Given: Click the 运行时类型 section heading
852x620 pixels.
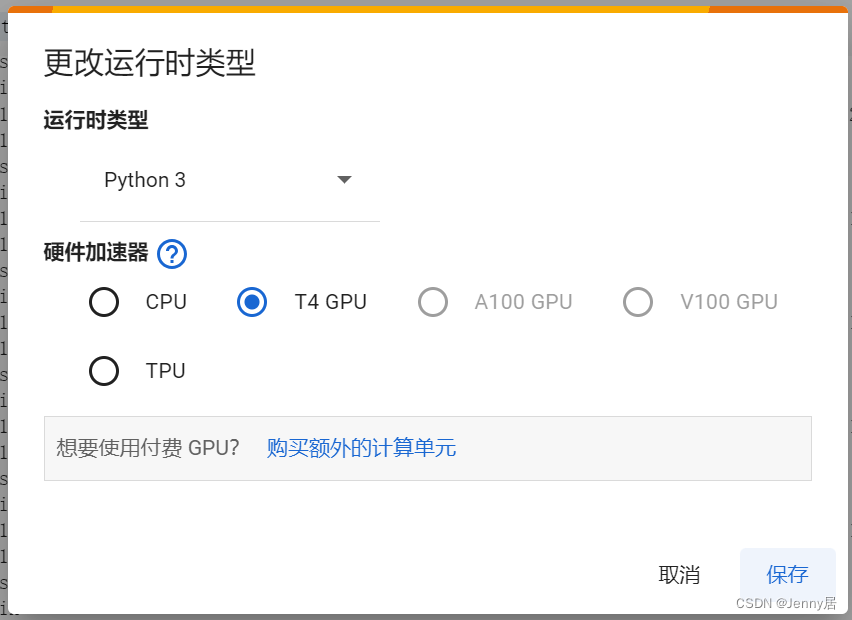Looking at the screenshot, I should pyautogui.click(x=96, y=120).
